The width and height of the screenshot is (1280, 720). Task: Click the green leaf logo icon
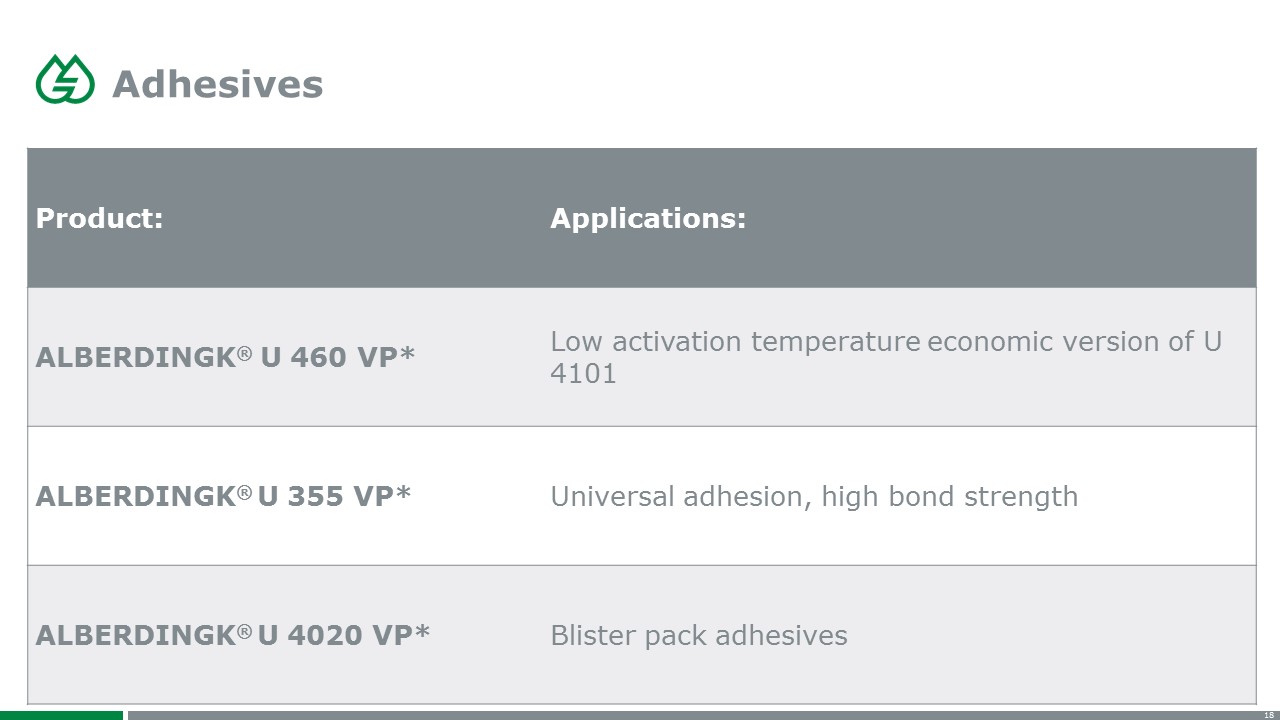pyautogui.click(x=65, y=79)
